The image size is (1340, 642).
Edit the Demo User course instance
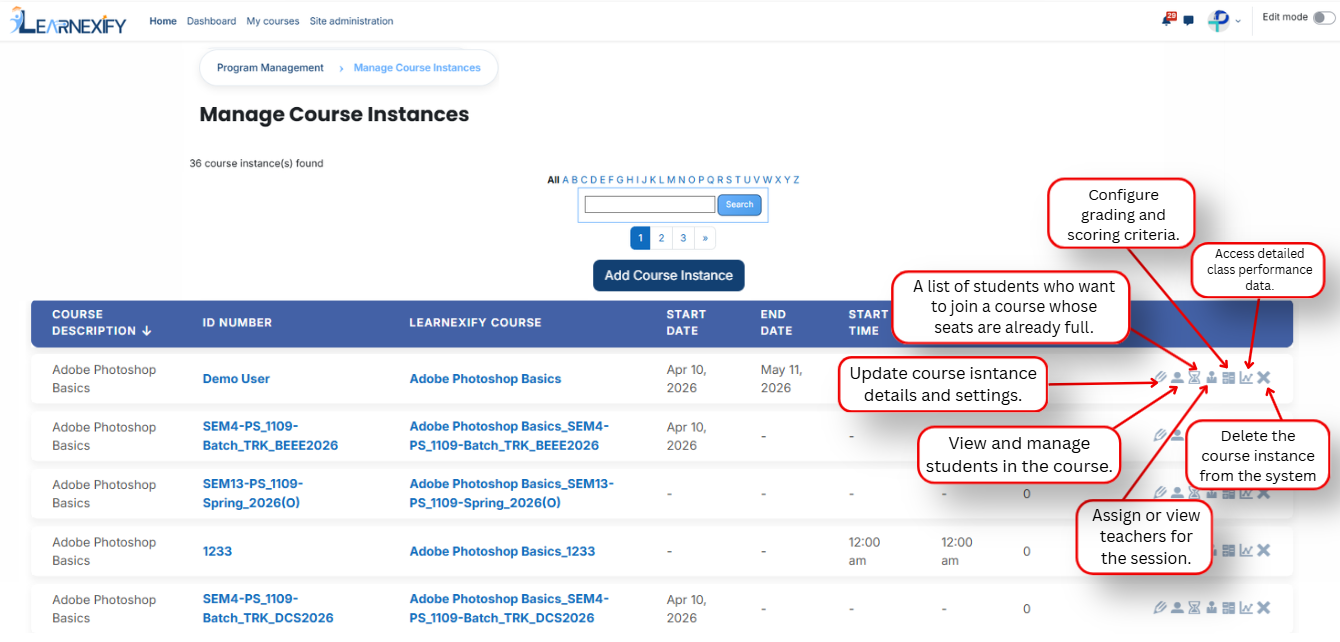[x=1160, y=378]
